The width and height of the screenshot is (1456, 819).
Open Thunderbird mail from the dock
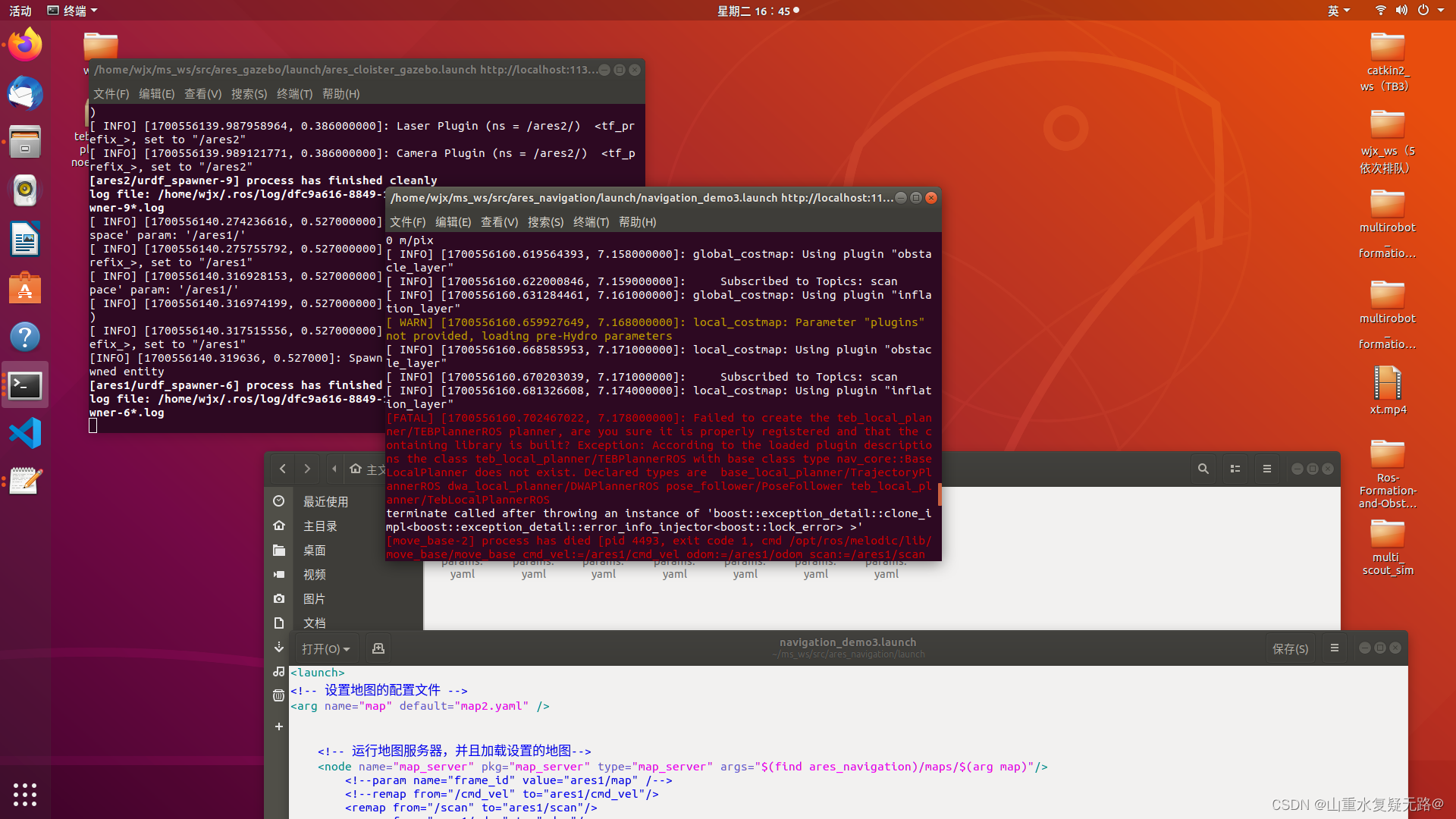[x=25, y=93]
